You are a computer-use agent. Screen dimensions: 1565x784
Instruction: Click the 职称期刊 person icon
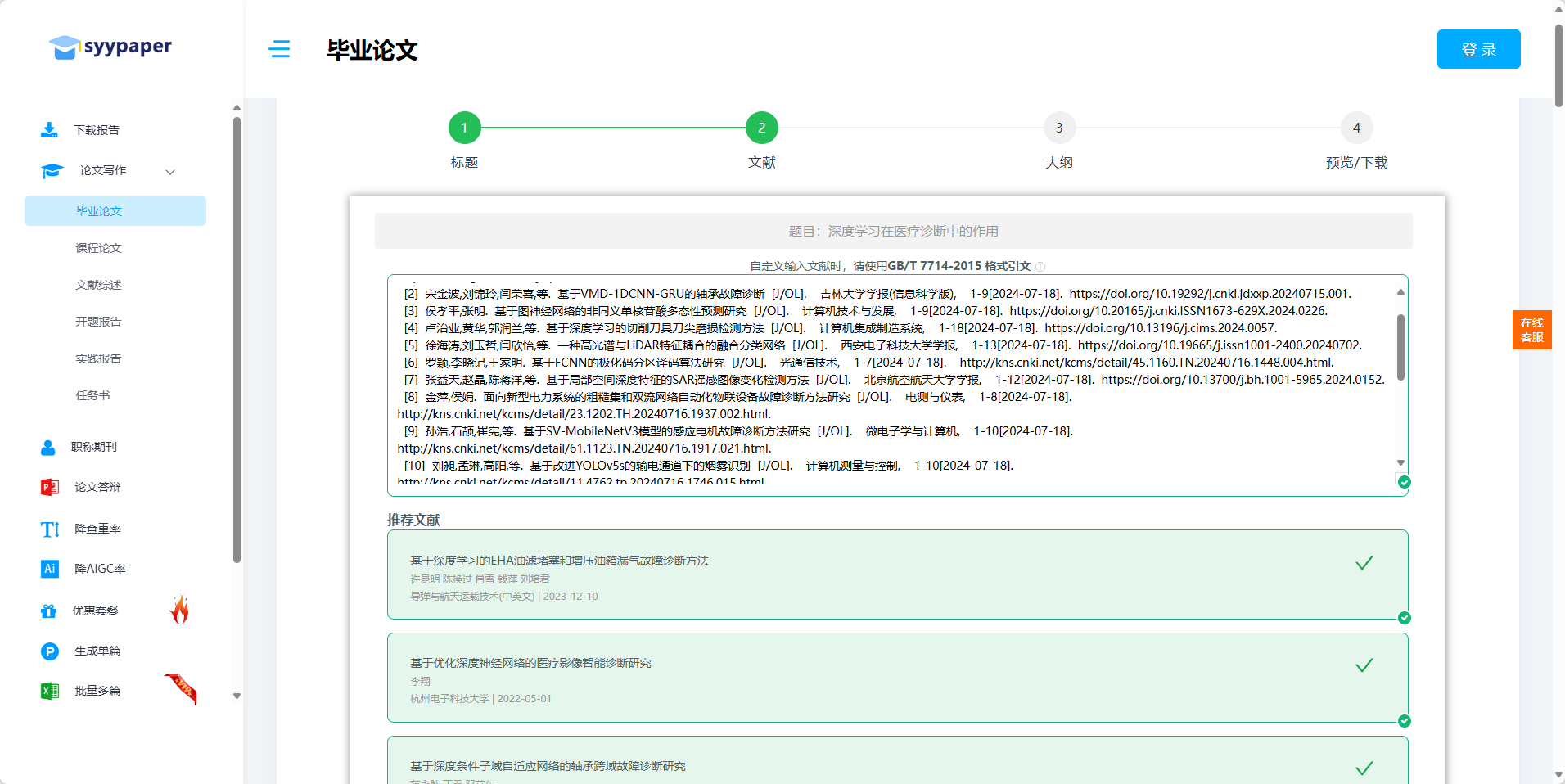coord(48,448)
